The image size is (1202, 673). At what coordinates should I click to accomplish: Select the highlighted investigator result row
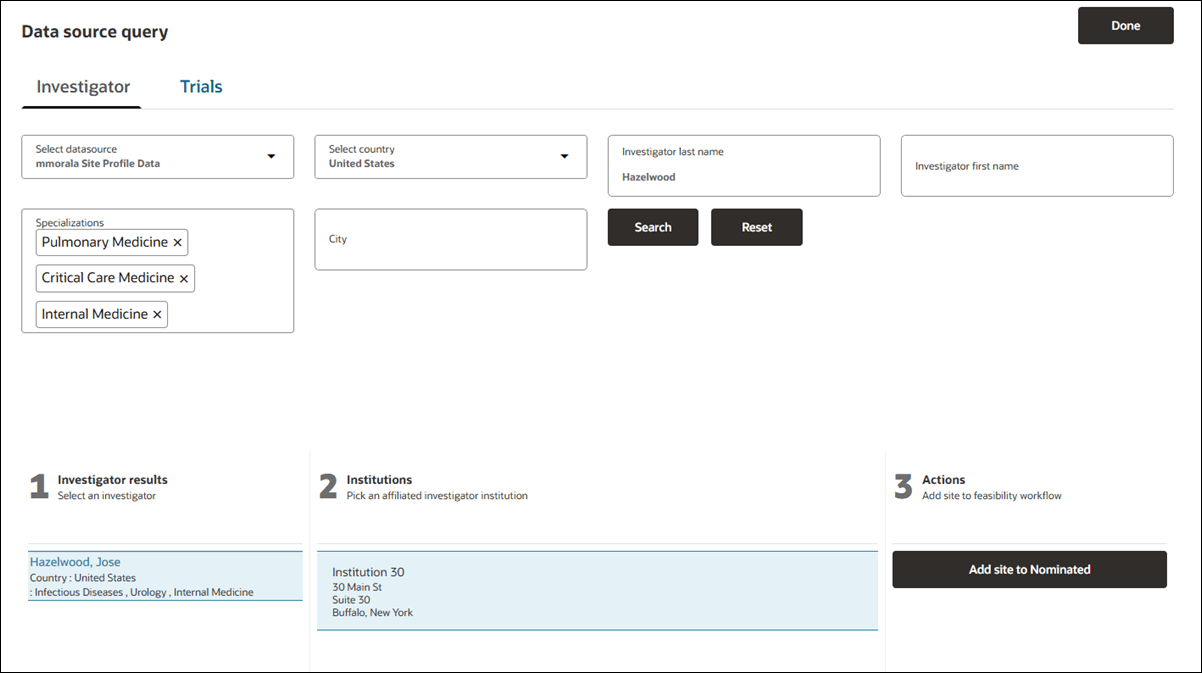(x=165, y=576)
